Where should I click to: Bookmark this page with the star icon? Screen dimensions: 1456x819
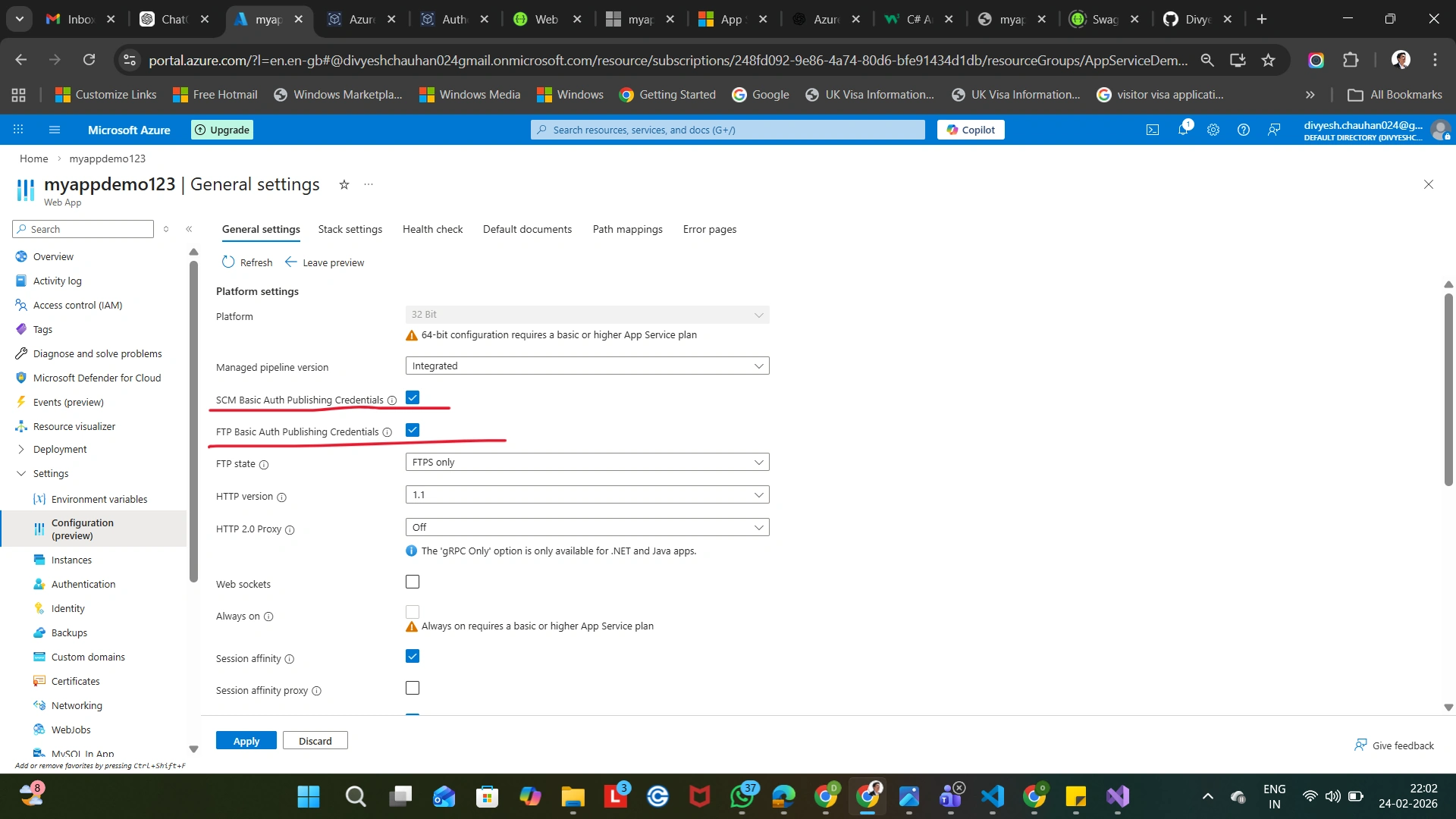pyautogui.click(x=1269, y=60)
